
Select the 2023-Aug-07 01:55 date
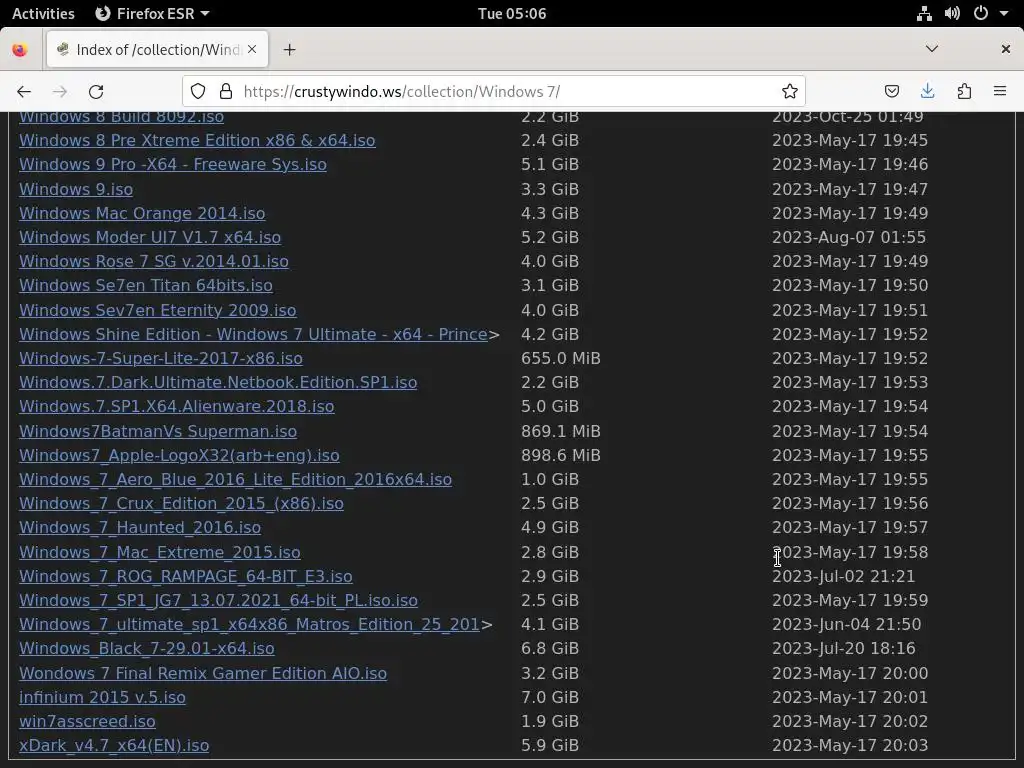pos(848,238)
